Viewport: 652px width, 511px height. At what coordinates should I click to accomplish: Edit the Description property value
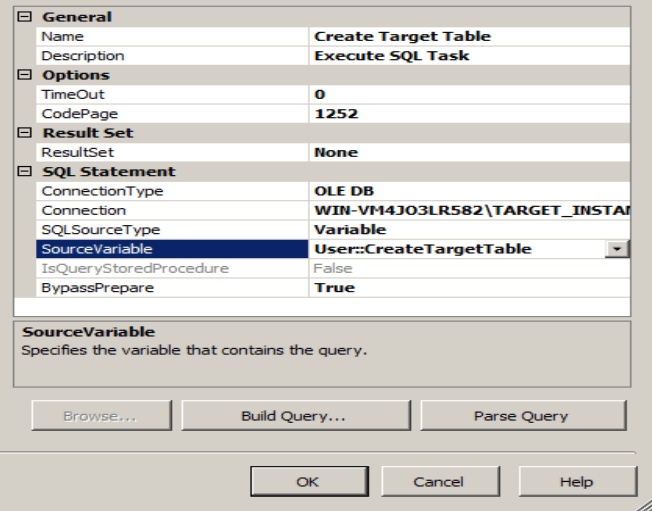[470, 56]
